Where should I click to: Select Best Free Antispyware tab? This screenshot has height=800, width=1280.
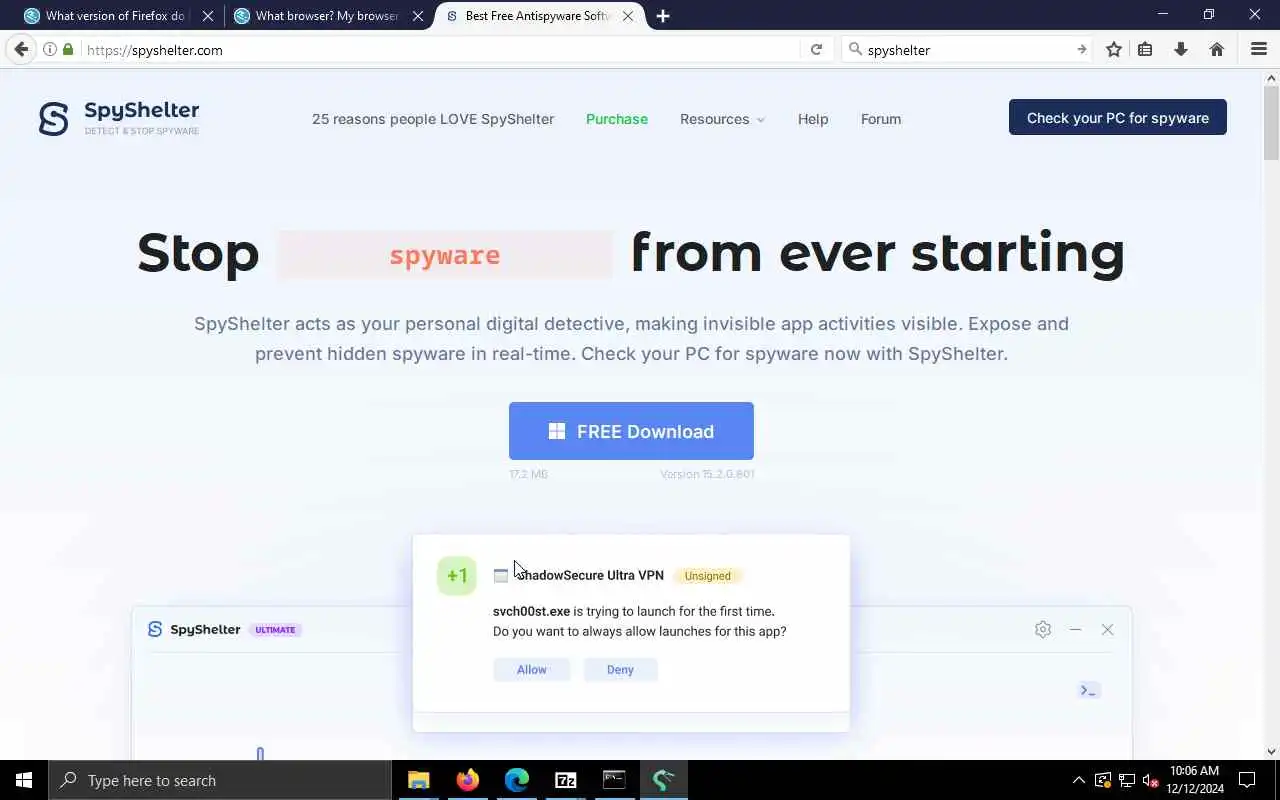coord(538,16)
